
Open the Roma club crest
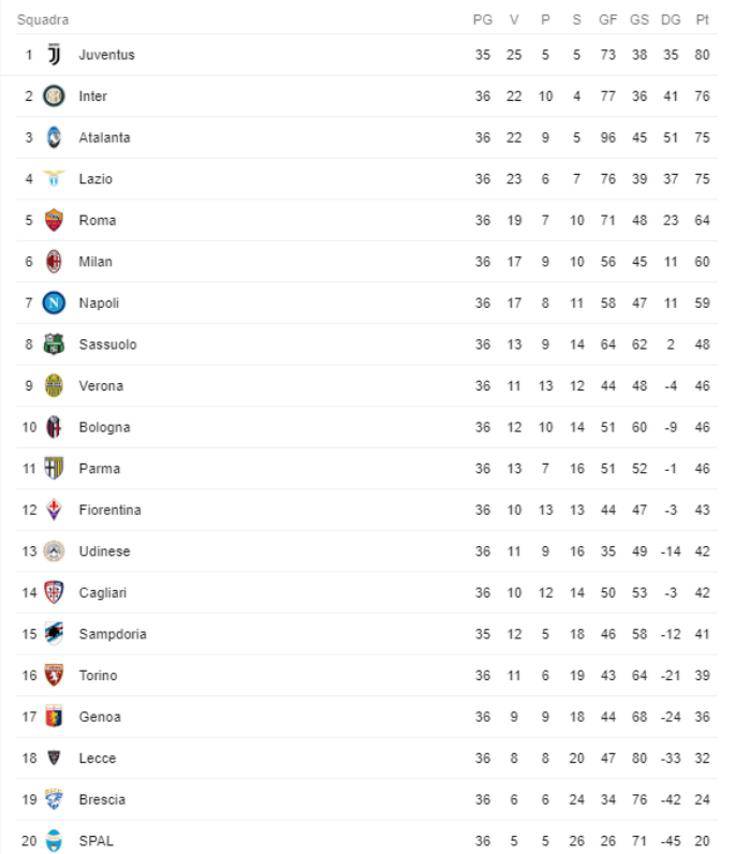pos(54,220)
